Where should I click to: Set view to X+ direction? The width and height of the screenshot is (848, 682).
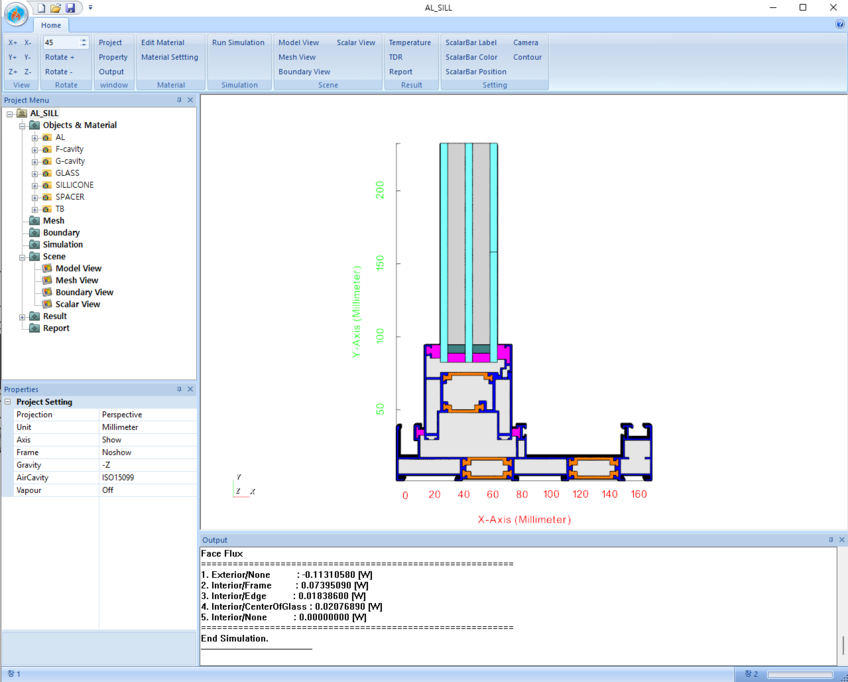coord(12,42)
